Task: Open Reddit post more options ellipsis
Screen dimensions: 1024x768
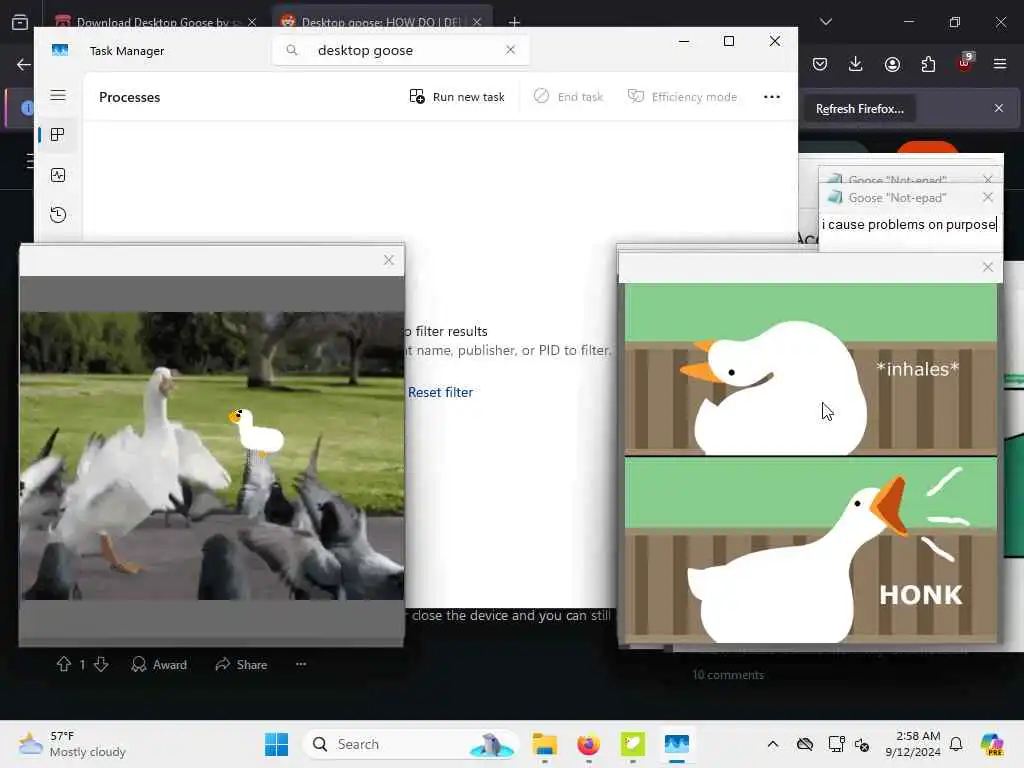Action: tap(301, 664)
